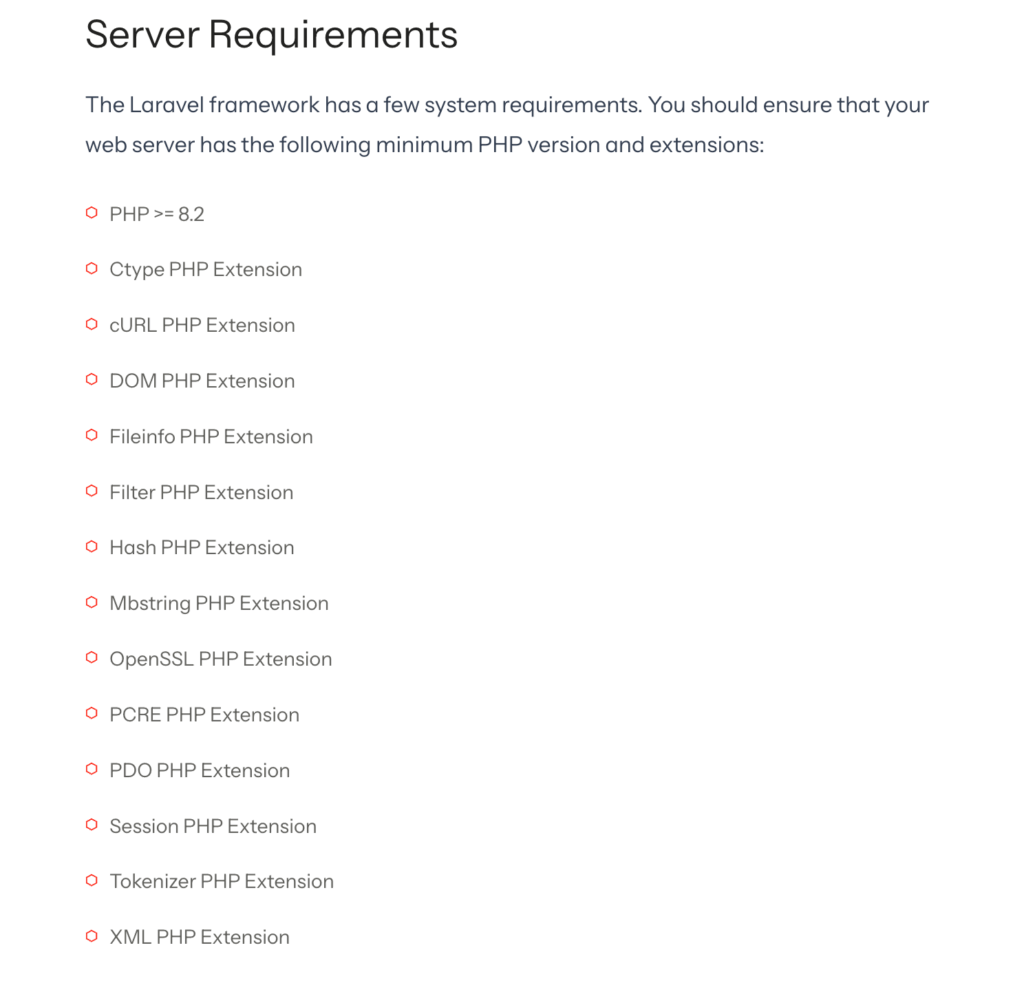Image resolution: width=1024 pixels, height=983 pixels.
Task: Click the bullet icon beside Filter PHP Extension
Action: pyautogui.click(x=91, y=491)
